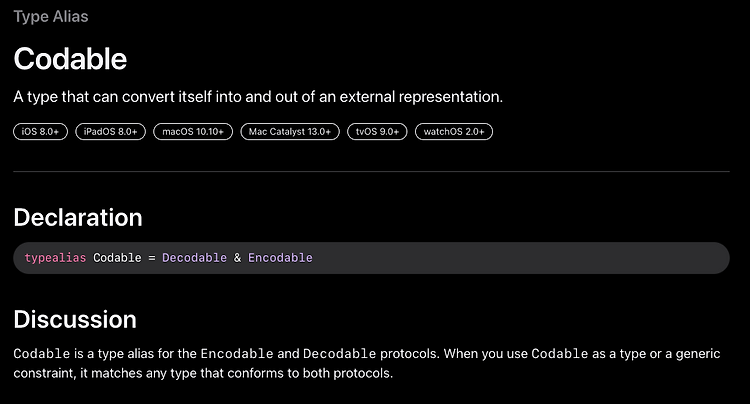Select the tvOS 9.0+ availability badge
750x404 pixels.
tap(377, 131)
